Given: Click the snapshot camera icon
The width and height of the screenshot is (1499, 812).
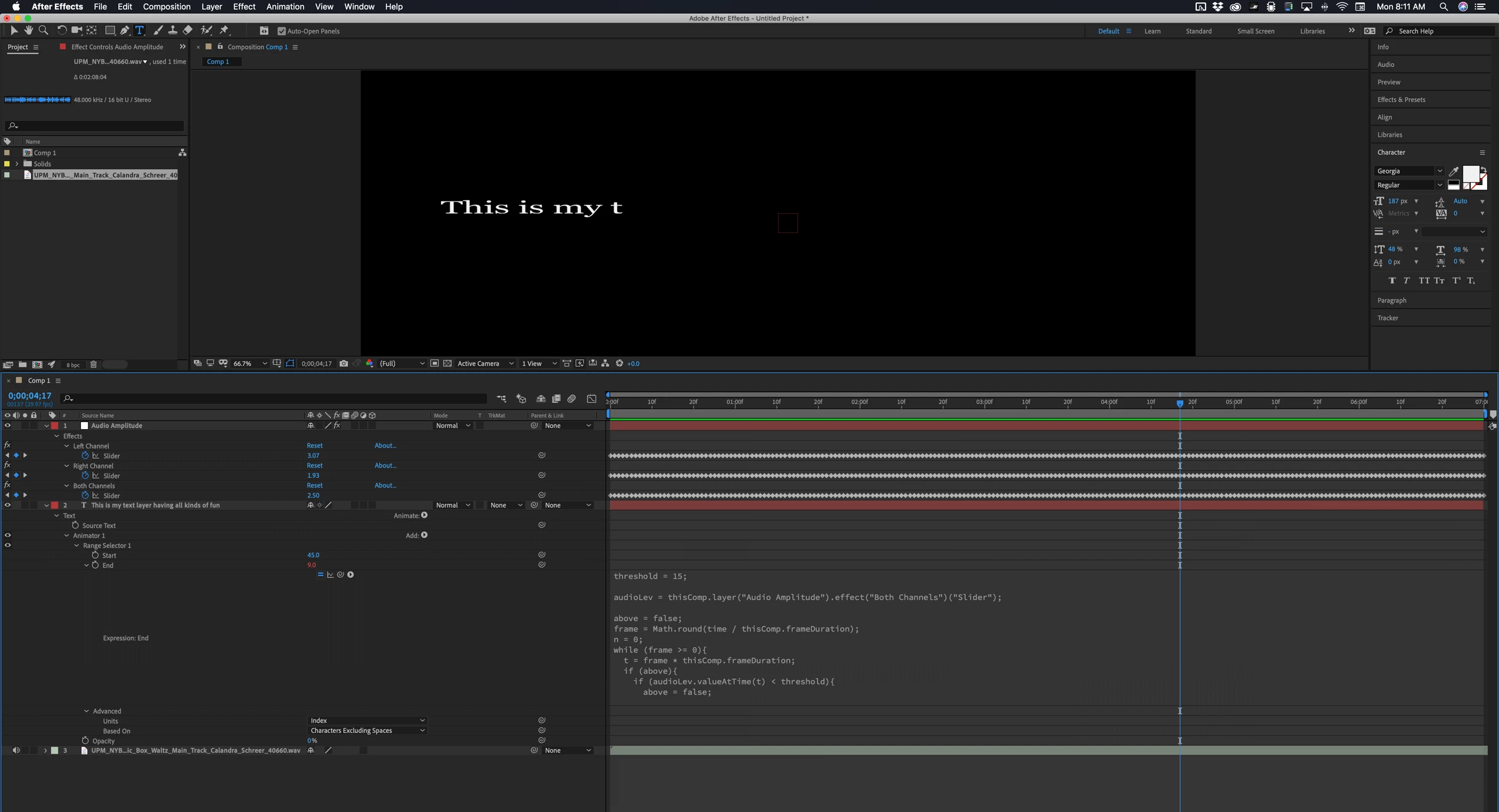Looking at the screenshot, I should [344, 364].
